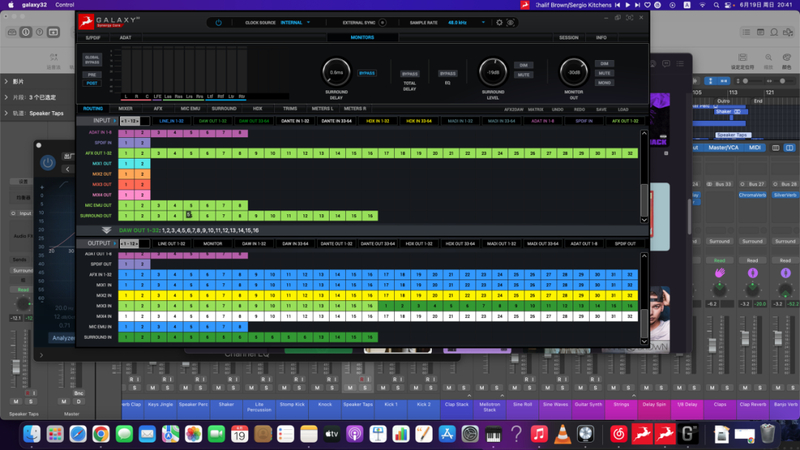Click Surround Delay knob

(336, 72)
